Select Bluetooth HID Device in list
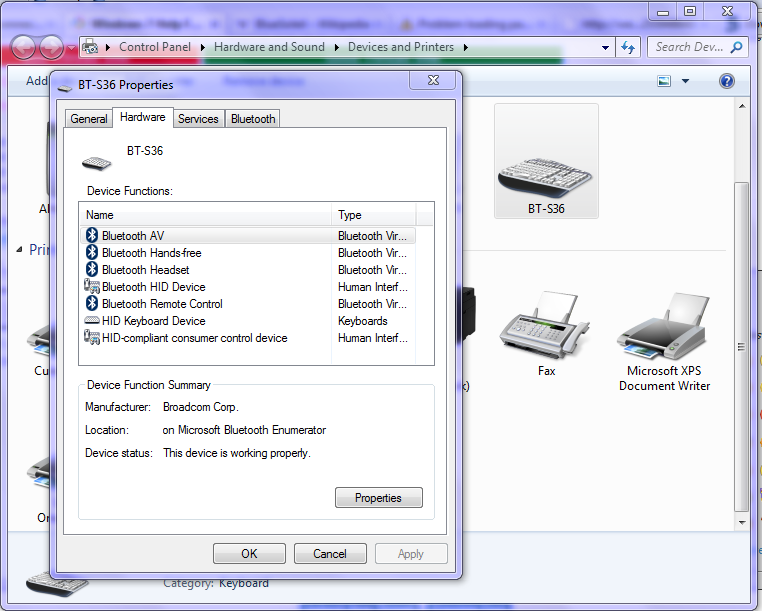 point(248,287)
